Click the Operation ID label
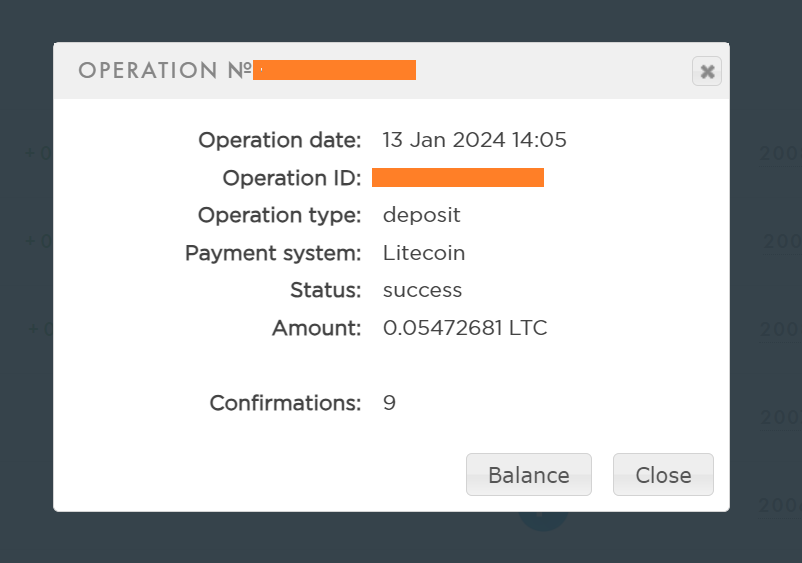This screenshot has height=563, width=802. 291,178
